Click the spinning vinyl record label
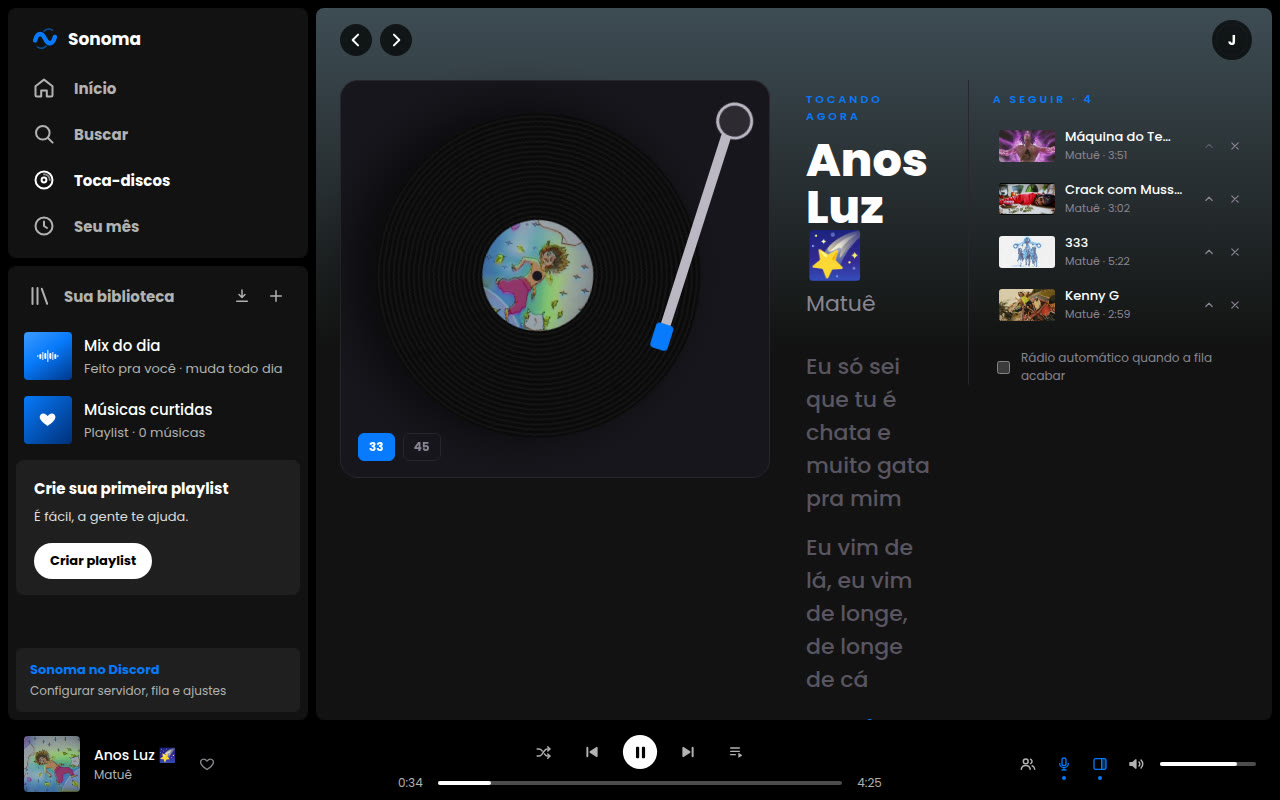Viewport: 1280px width, 800px height. click(538, 275)
